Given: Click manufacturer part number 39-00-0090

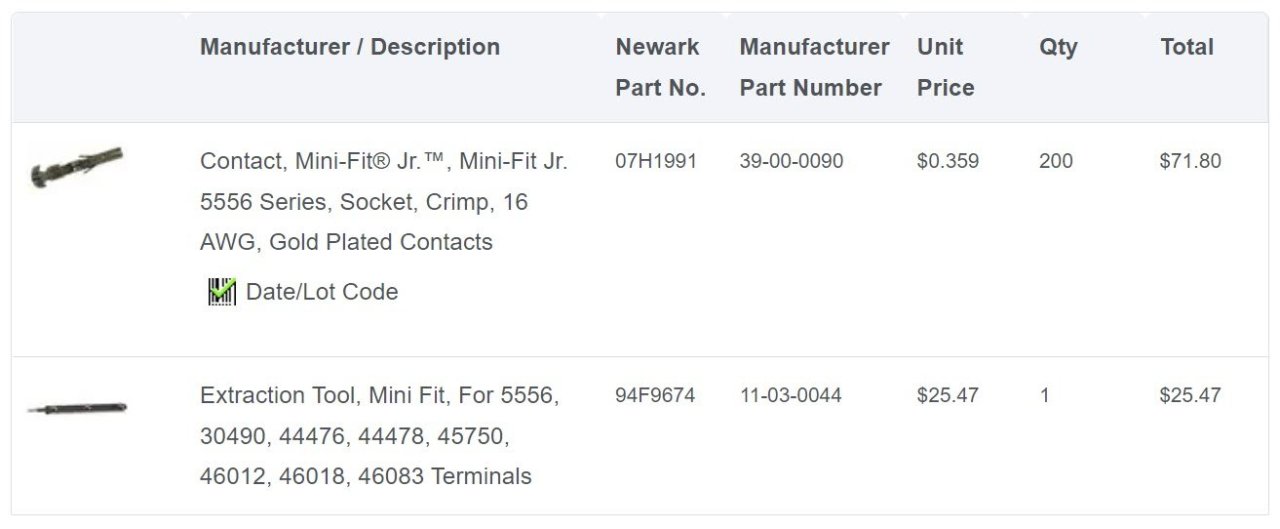Looking at the screenshot, I should (x=791, y=161).
